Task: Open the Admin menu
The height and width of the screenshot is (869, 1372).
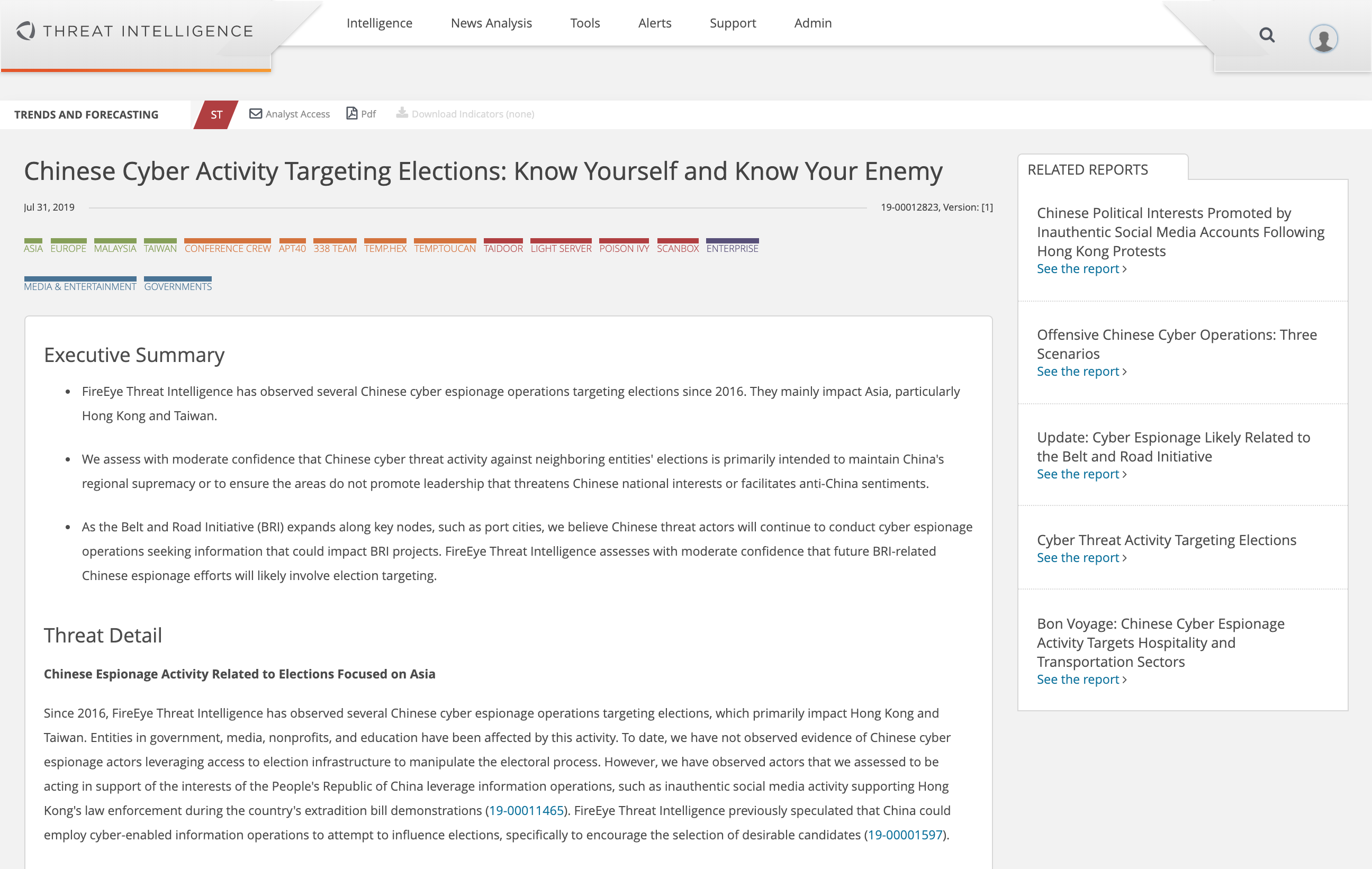Action: (x=813, y=23)
